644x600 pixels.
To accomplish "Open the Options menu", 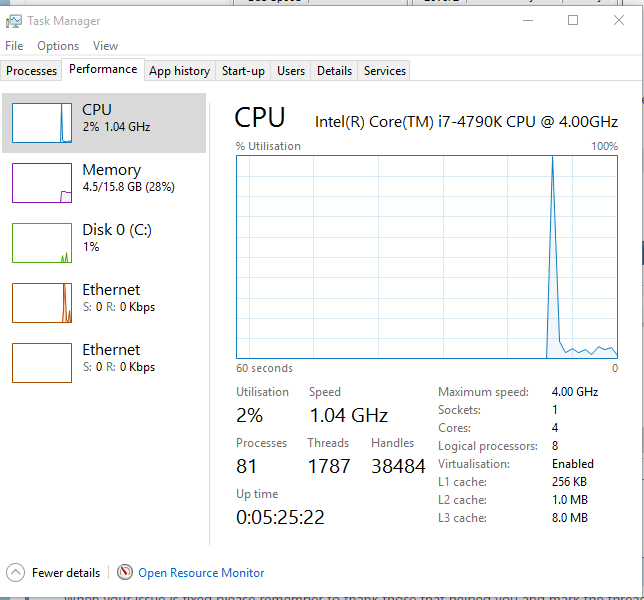I will (58, 46).
